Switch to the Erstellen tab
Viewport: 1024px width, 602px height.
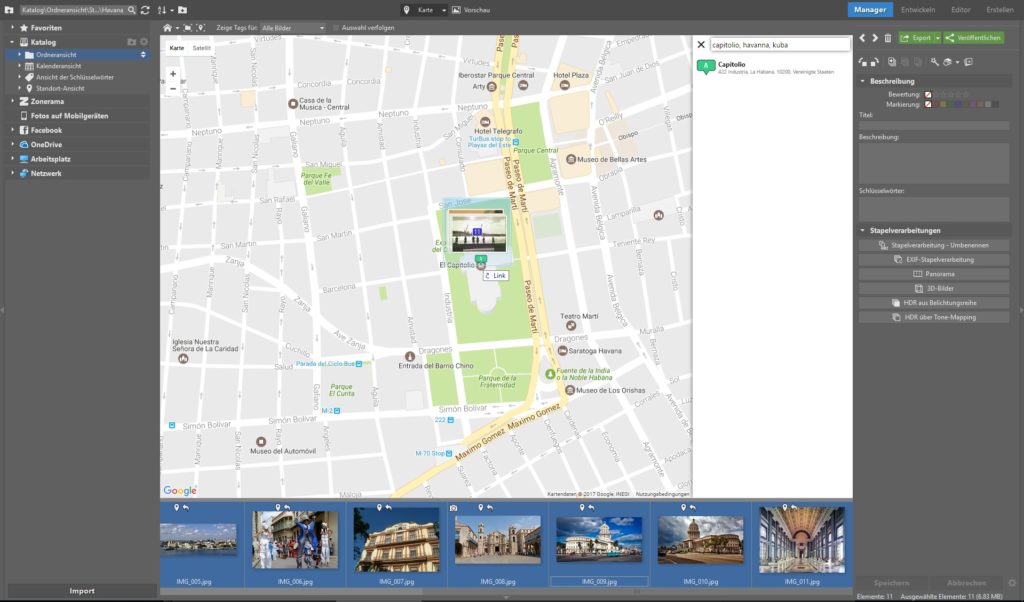tap(1000, 10)
